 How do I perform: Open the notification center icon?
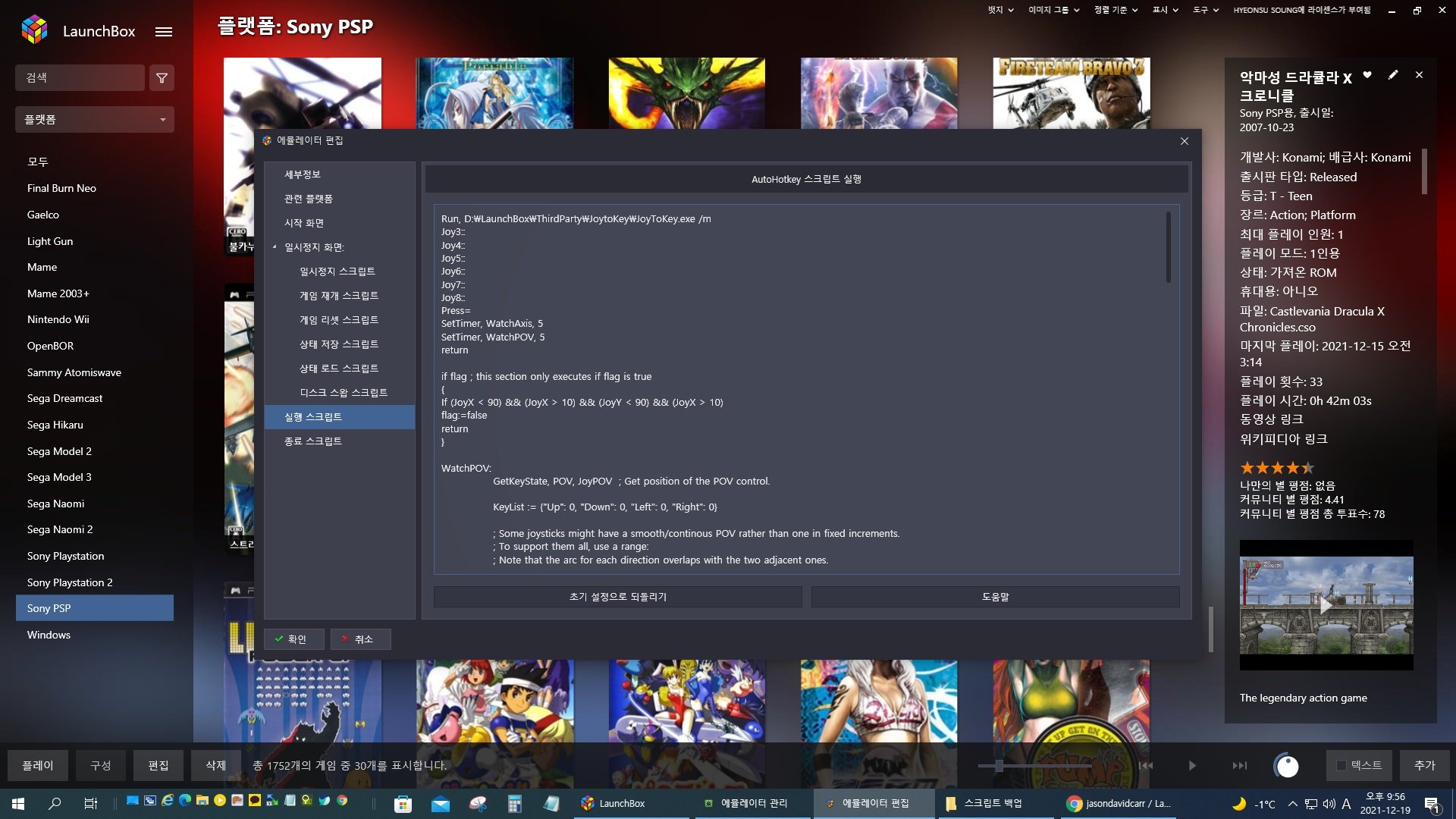(x=1432, y=804)
